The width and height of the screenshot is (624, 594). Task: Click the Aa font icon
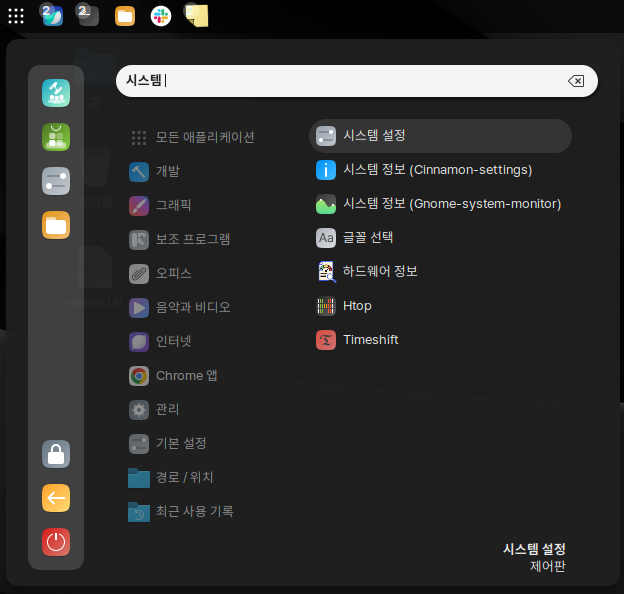326,238
